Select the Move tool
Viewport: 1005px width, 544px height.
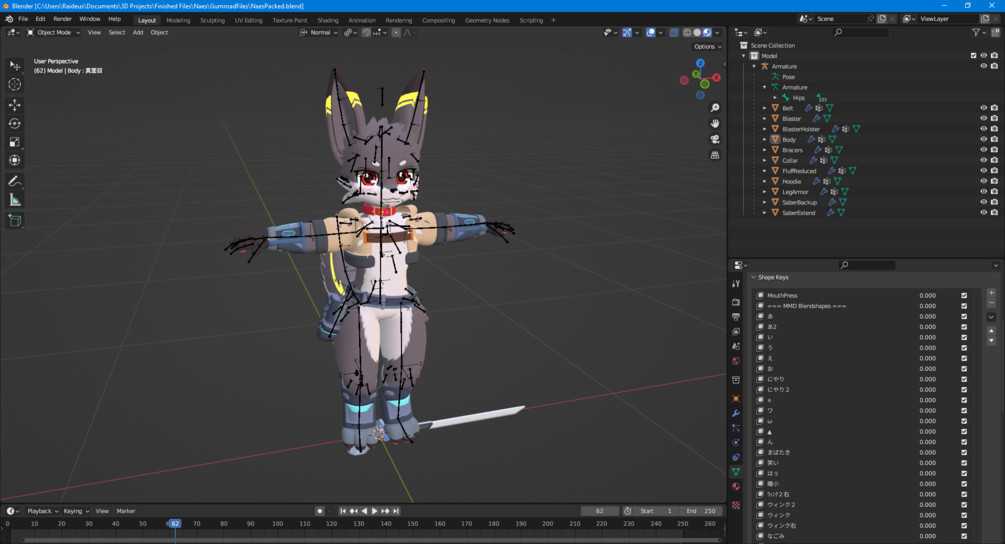point(14,104)
